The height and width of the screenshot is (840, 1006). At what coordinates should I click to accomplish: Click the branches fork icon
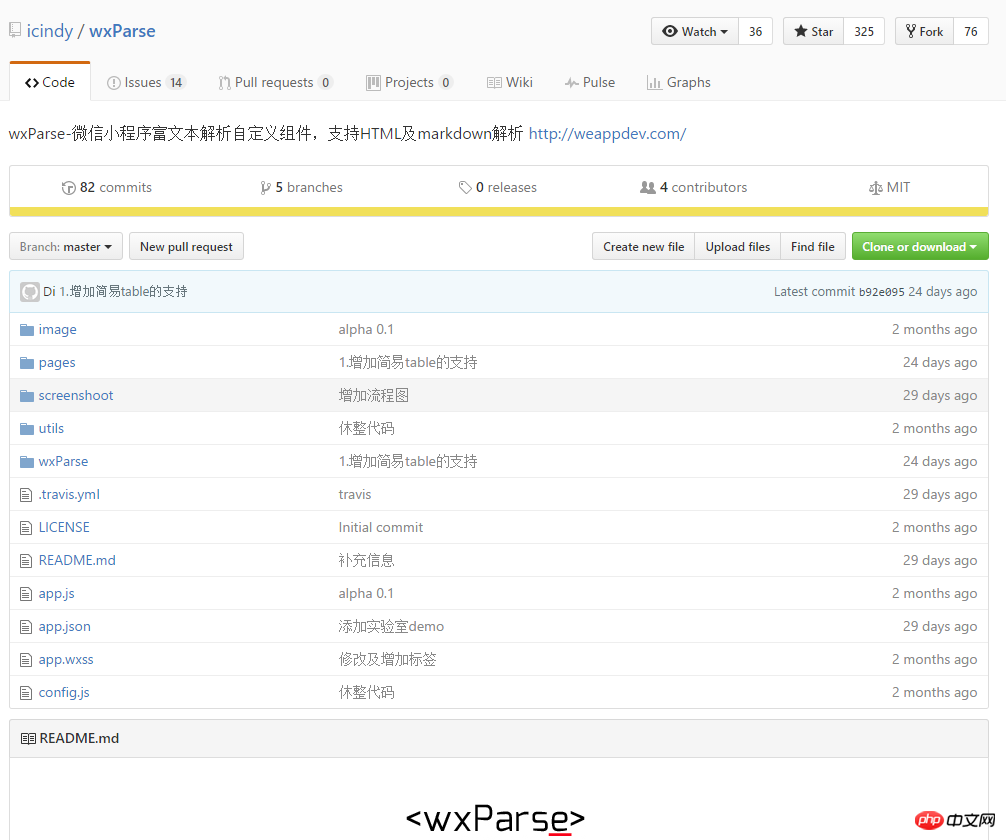click(265, 188)
